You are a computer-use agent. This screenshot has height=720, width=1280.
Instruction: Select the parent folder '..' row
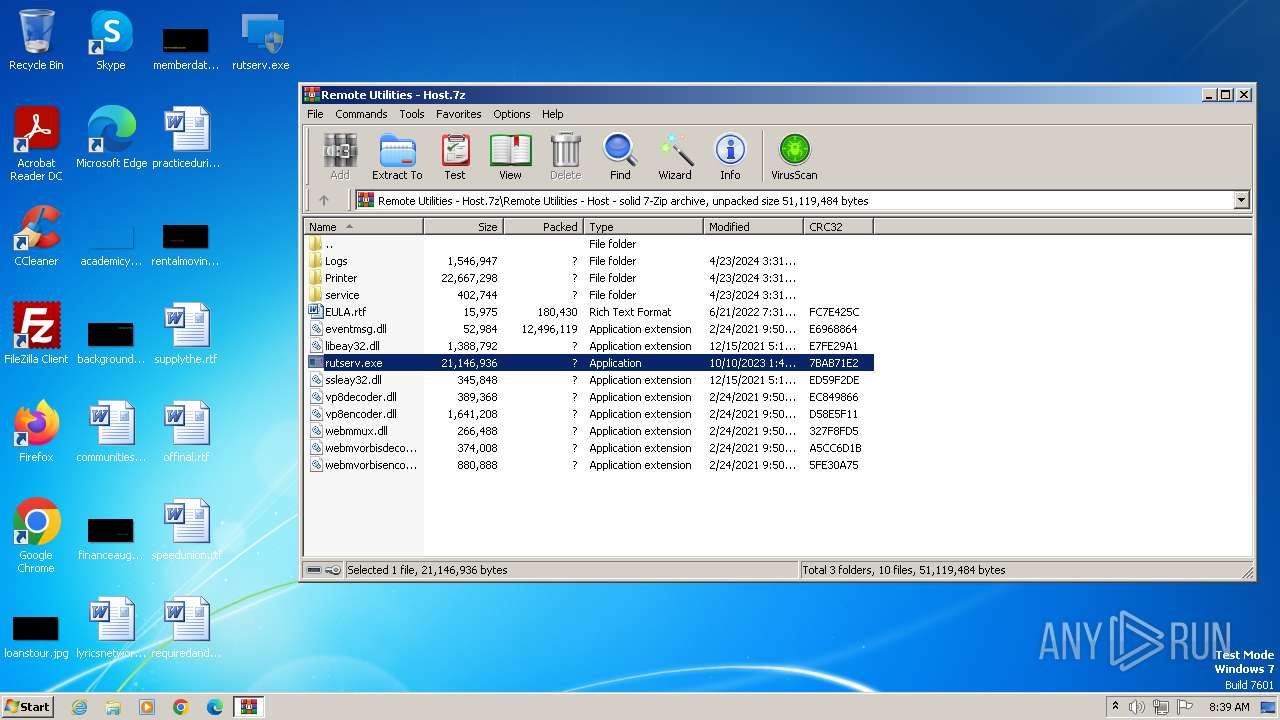pyautogui.click(x=588, y=244)
